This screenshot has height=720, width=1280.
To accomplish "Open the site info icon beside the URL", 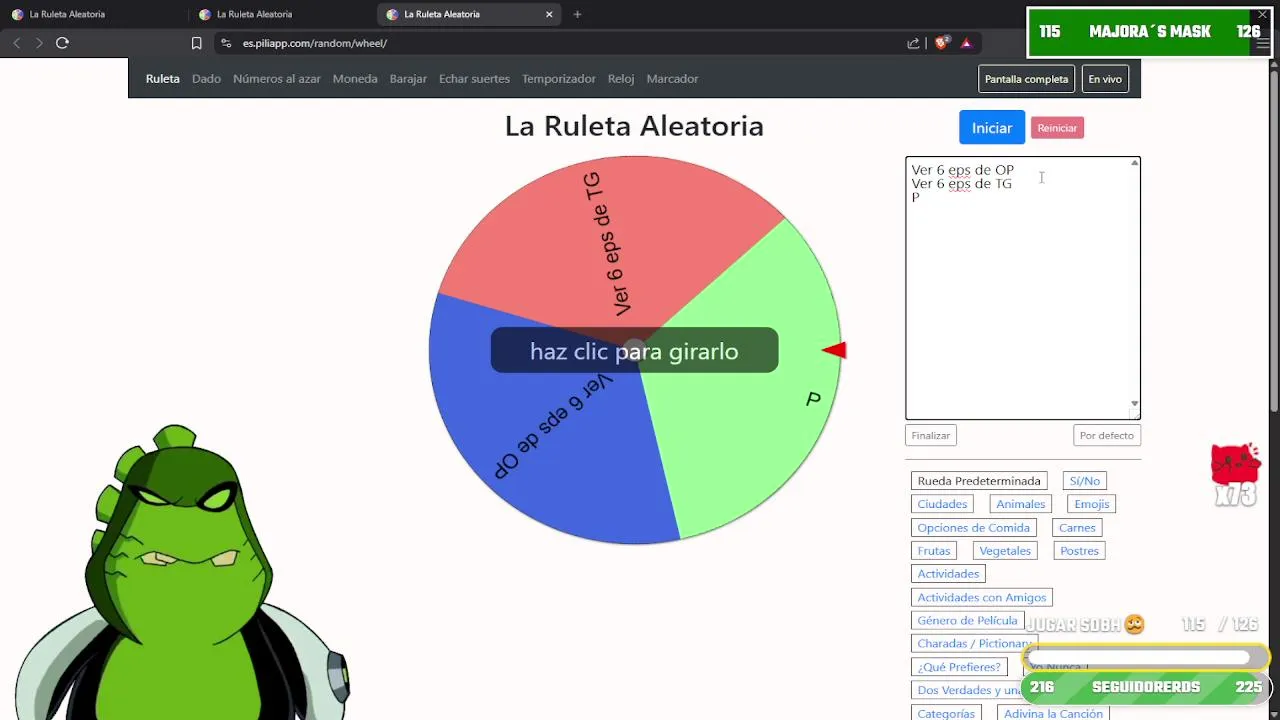I will (x=226, y=43).
